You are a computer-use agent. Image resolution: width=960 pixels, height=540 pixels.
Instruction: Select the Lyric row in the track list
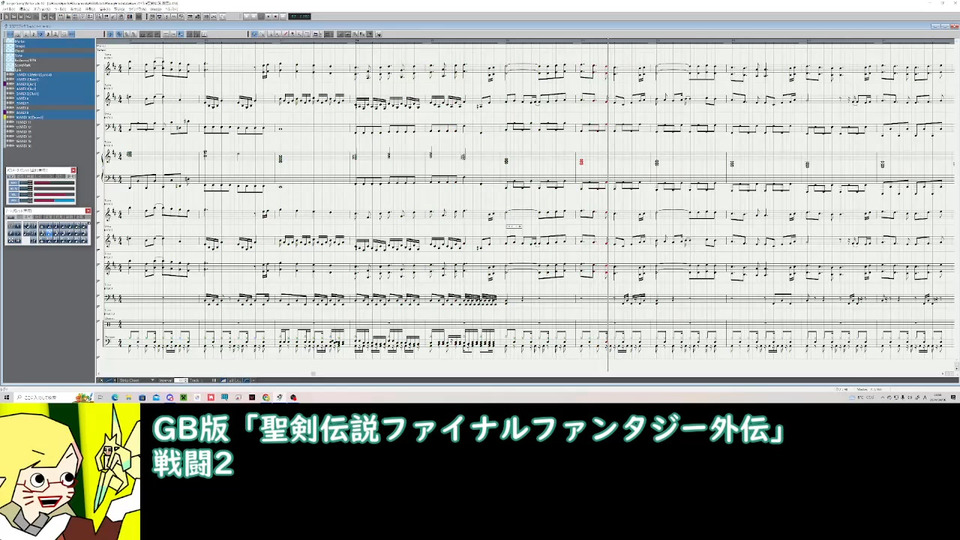(x=50, y=70)
